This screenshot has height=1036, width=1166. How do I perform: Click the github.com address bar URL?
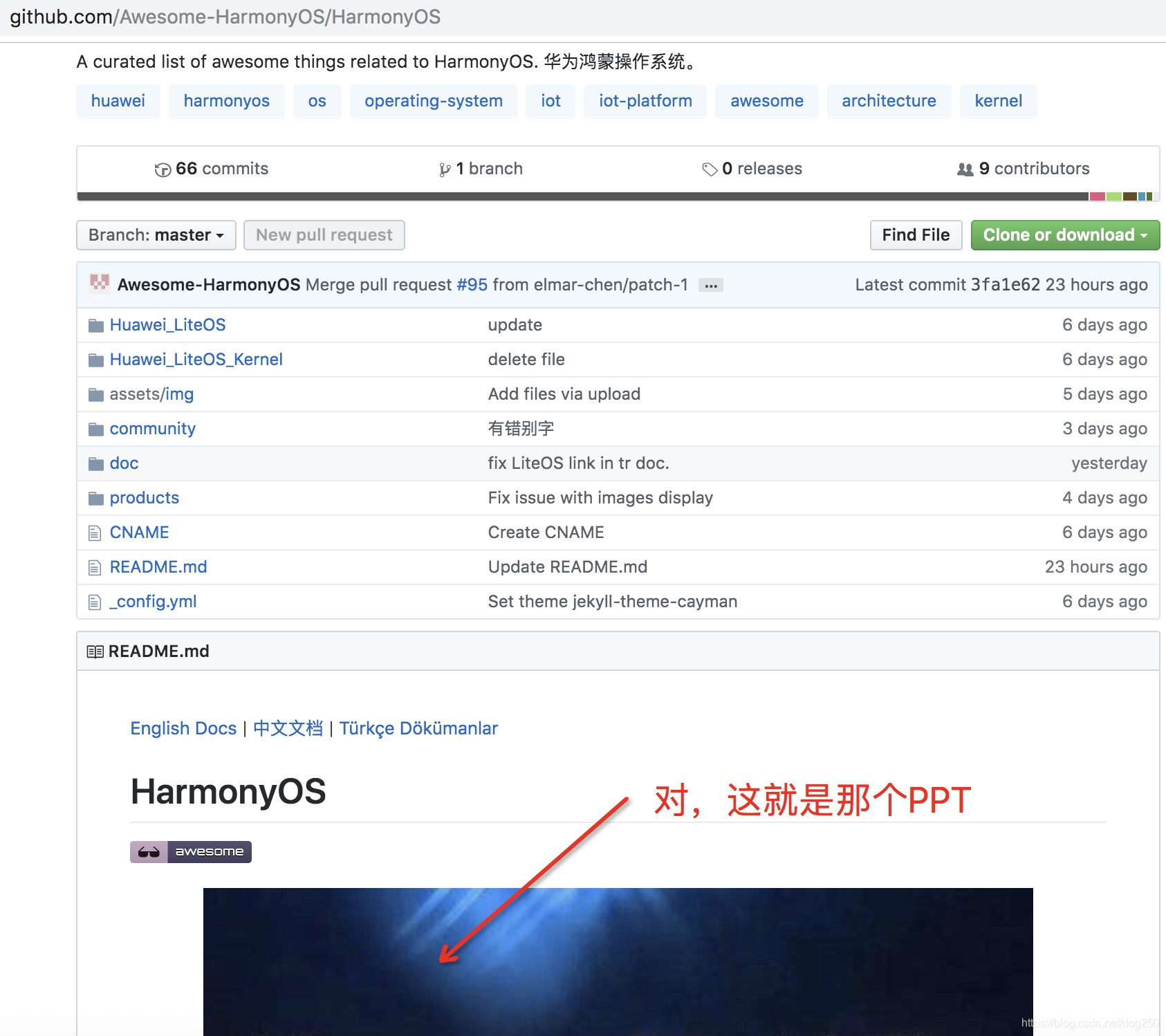[x=225, y=17]
